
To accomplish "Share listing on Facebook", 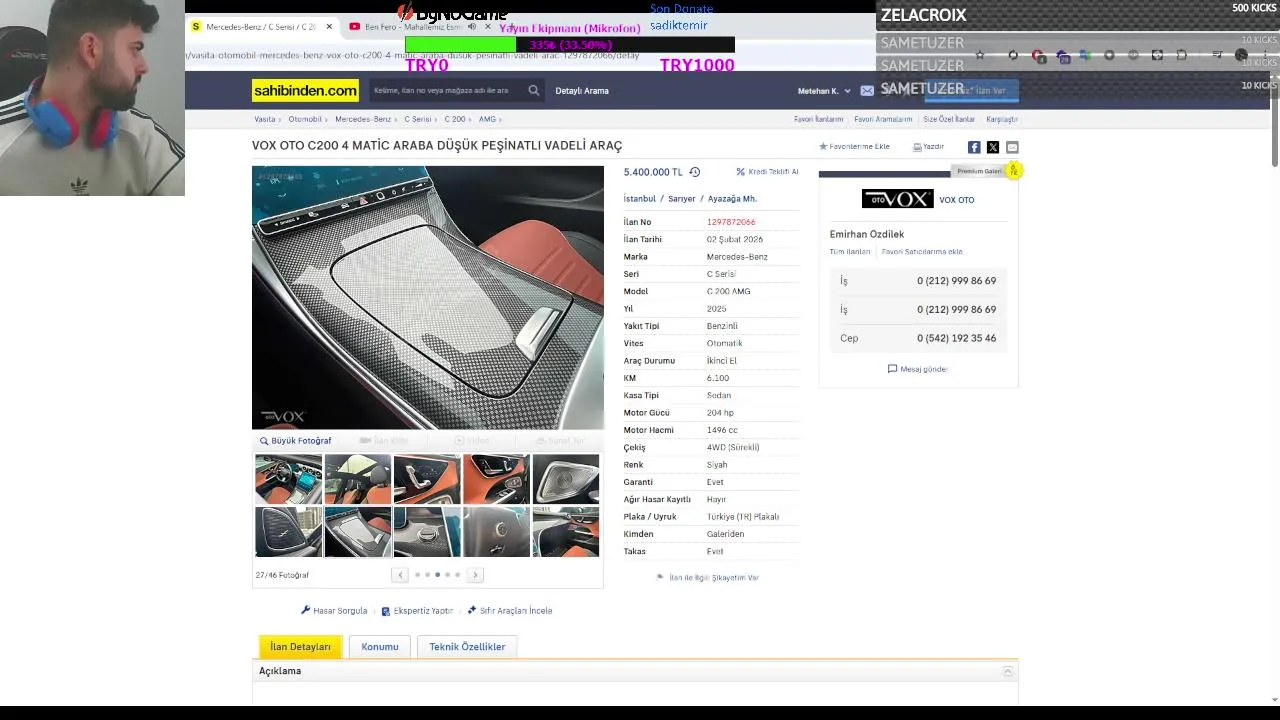I will (x=974, y=147).
